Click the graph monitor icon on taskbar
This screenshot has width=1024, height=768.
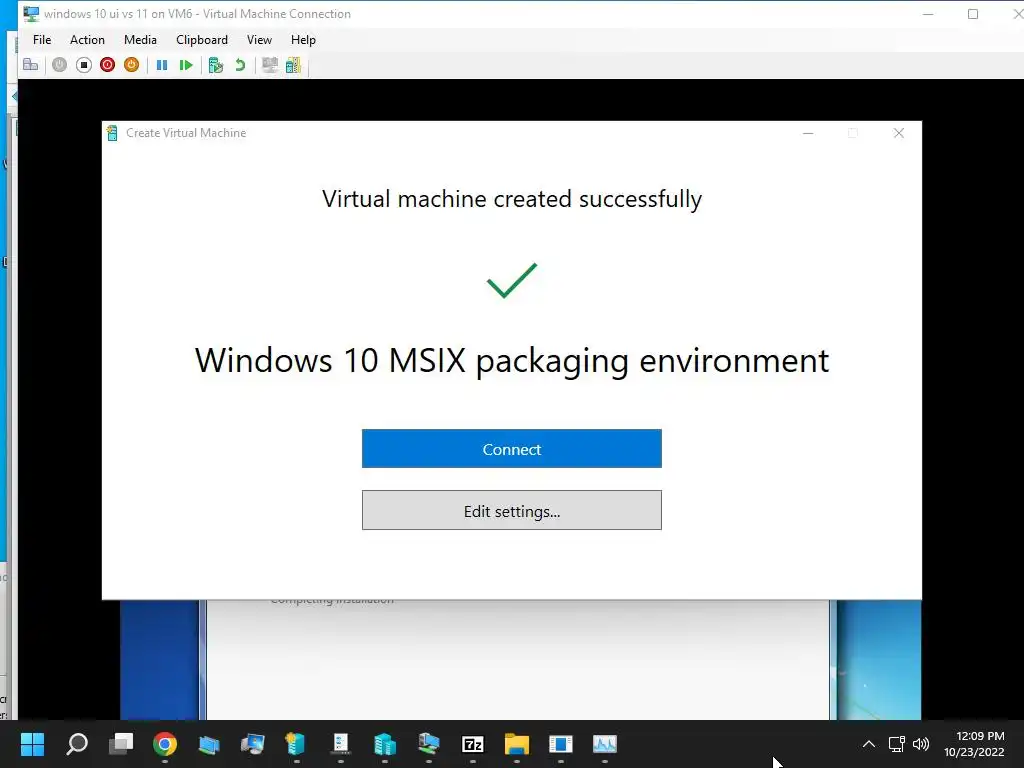pyautogui.click(x=605, y=744)
